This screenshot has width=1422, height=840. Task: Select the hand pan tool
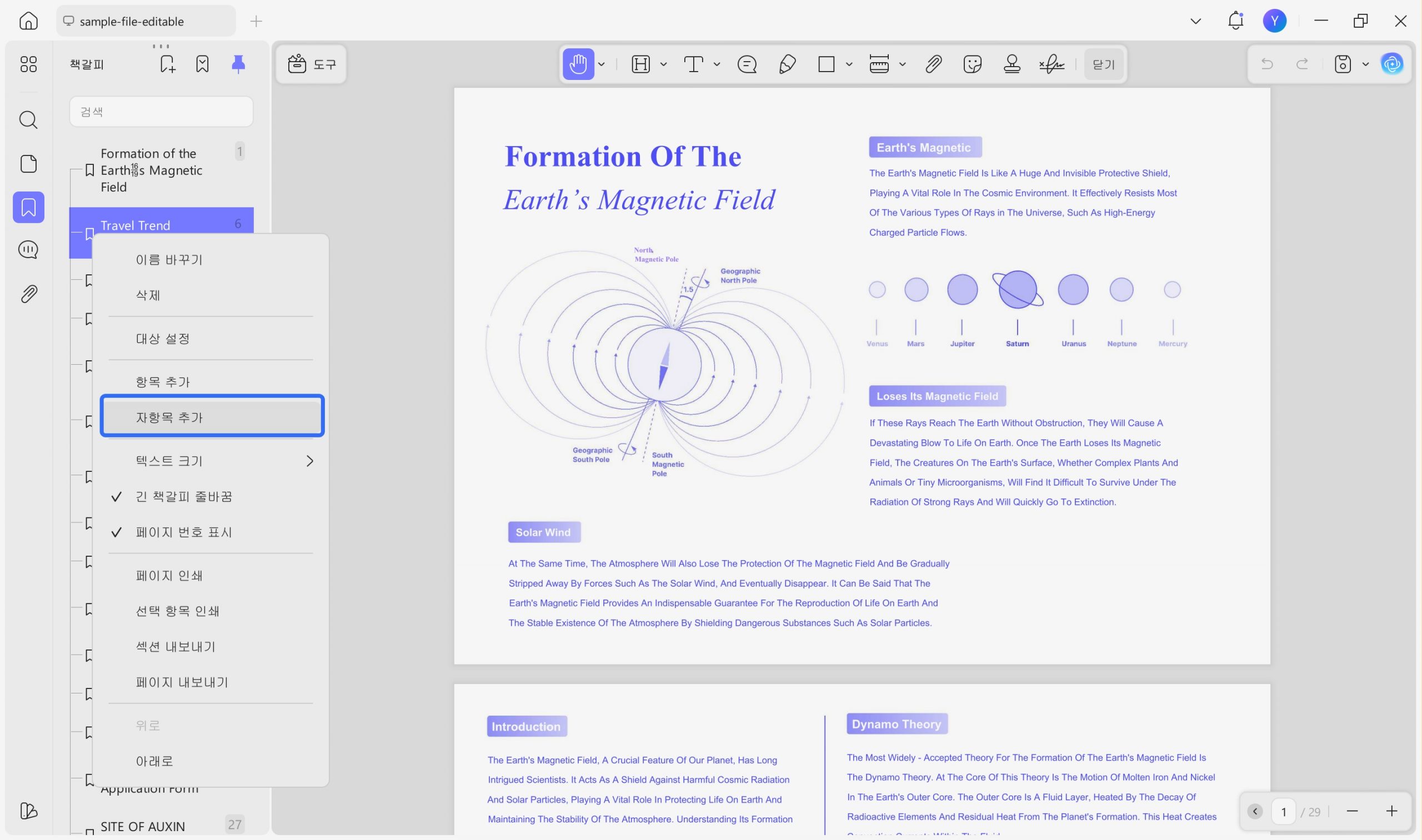(x=578, y=64)
